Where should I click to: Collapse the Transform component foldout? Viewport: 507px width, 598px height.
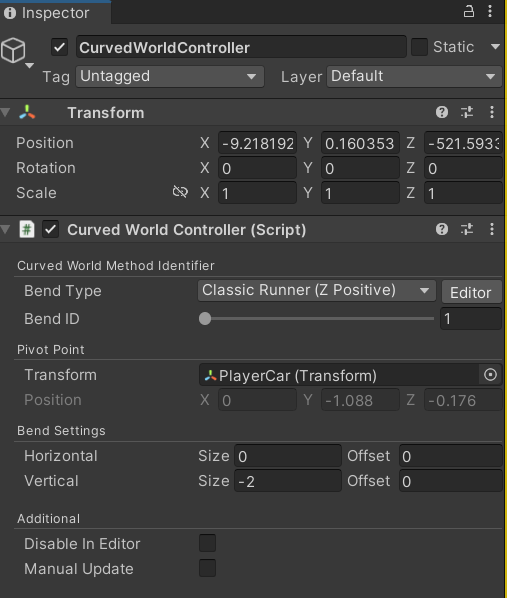[x=5, y=112]
